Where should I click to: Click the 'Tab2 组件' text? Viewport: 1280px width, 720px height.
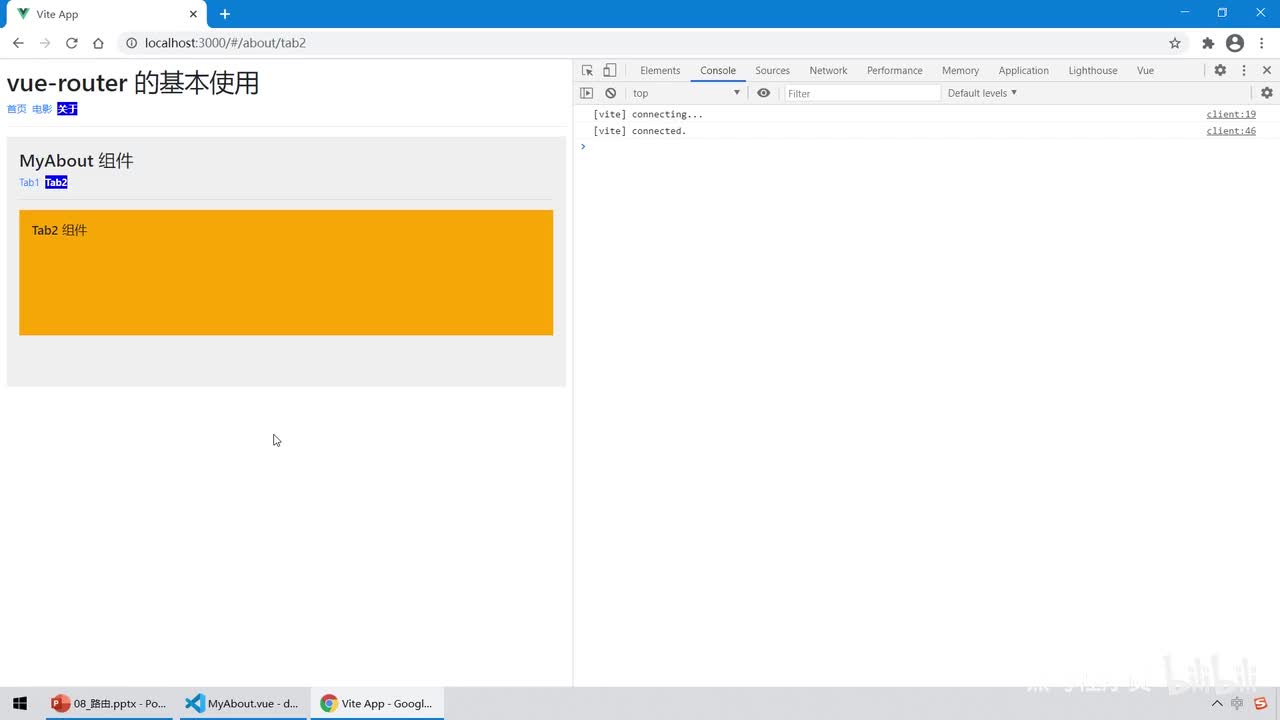tap(59, 230)
